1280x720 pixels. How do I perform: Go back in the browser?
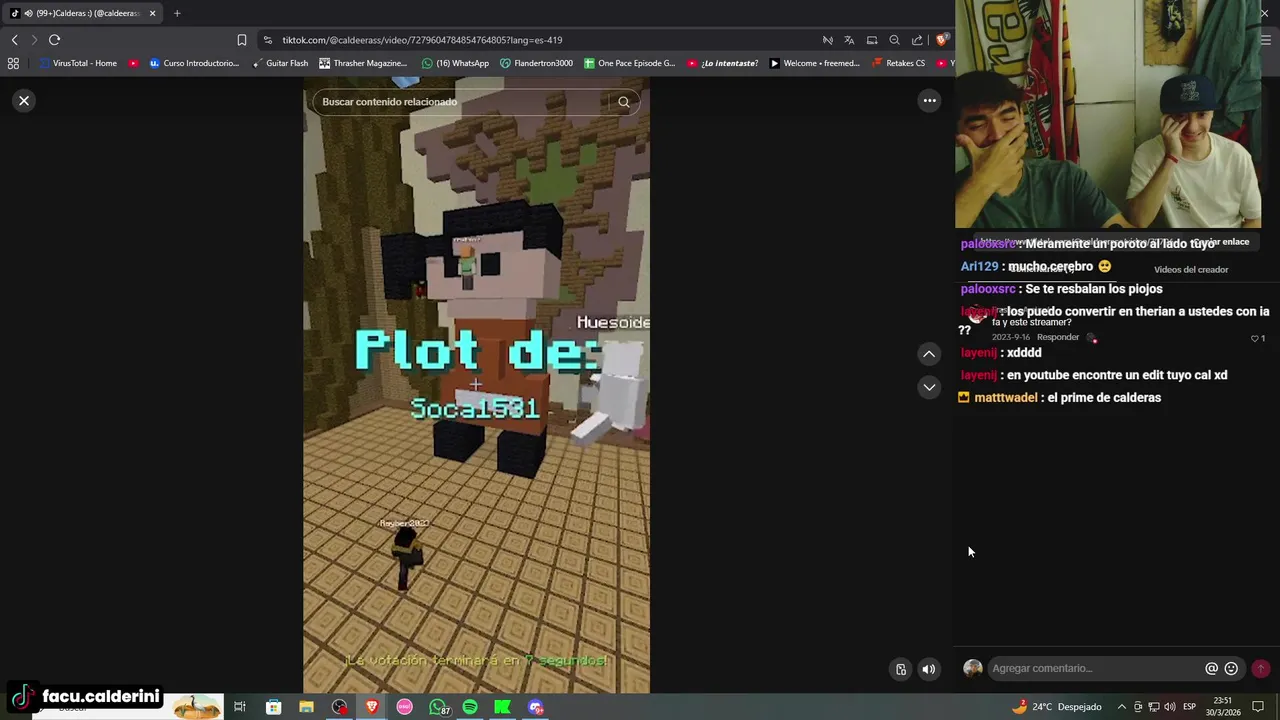14,40
